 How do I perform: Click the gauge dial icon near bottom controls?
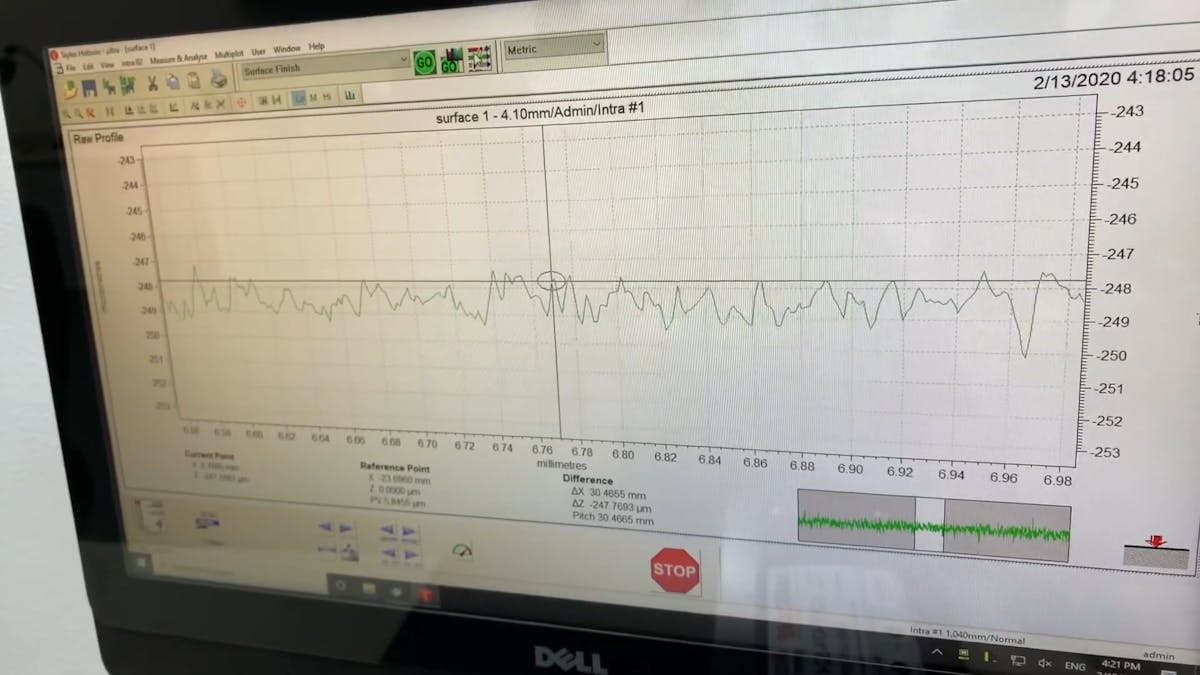coord(462,551)
